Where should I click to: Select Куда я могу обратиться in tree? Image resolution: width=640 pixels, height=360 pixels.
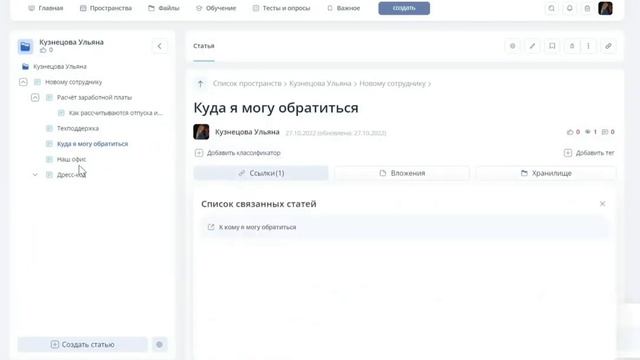pos(92,144)
